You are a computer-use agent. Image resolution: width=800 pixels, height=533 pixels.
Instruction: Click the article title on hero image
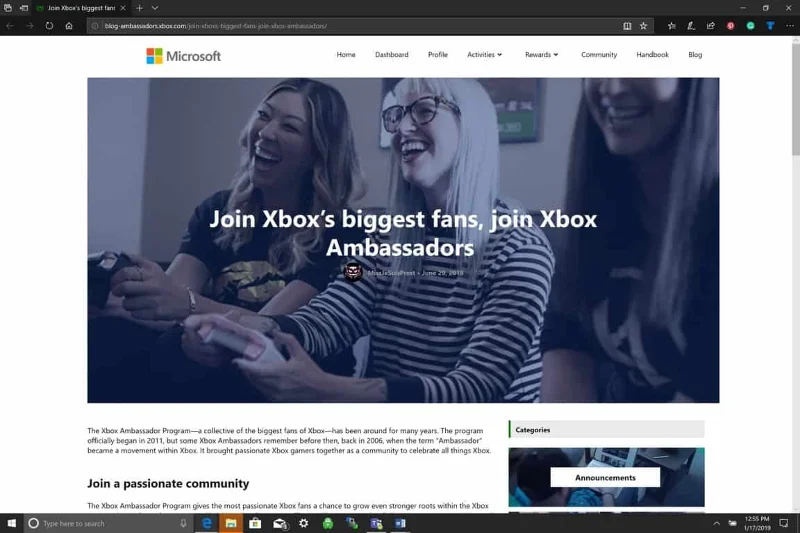pos(403,233)
